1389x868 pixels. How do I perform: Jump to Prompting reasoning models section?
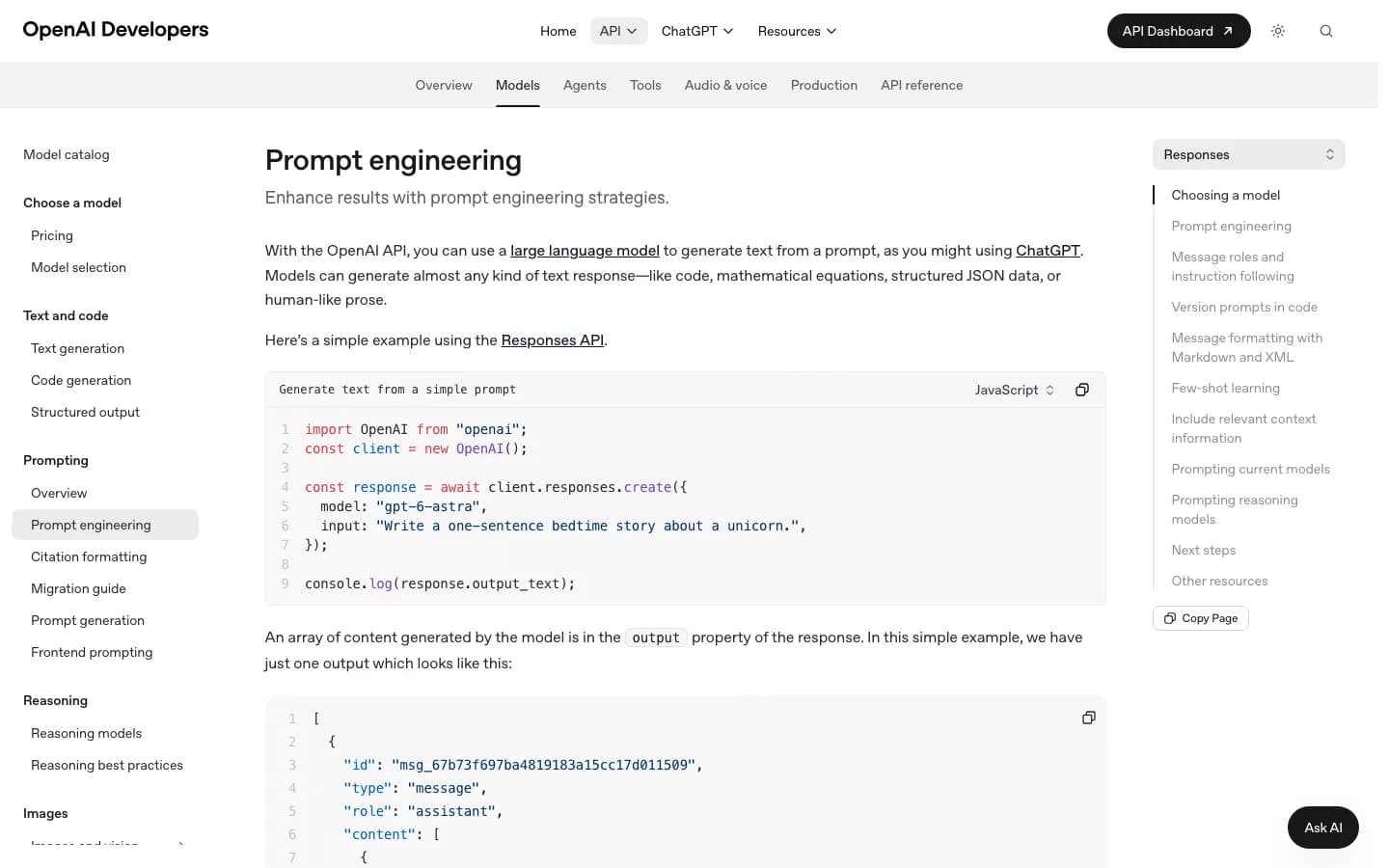point(1235,509)
